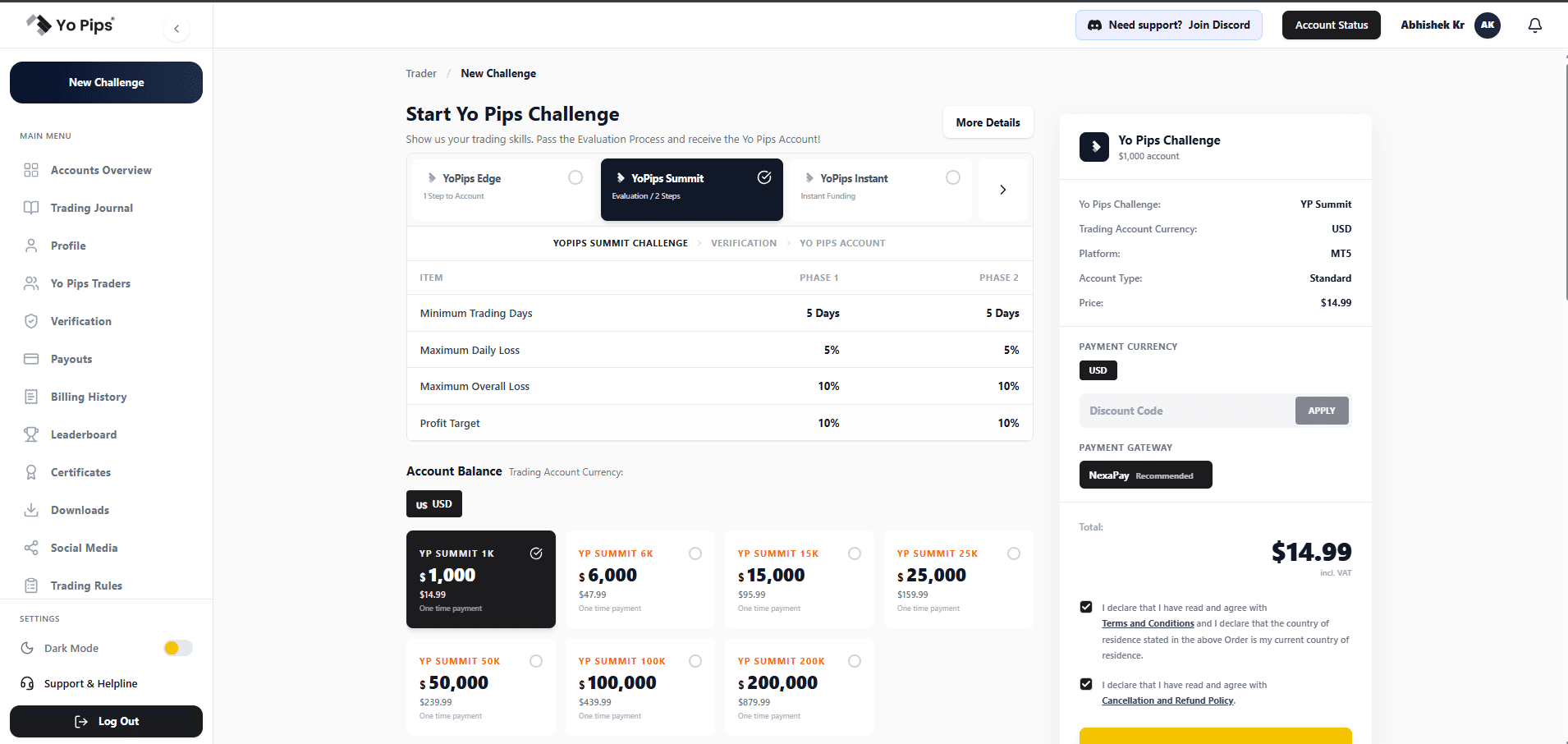Select the YP Summit 100K radio button

click(x=695, y=661)
